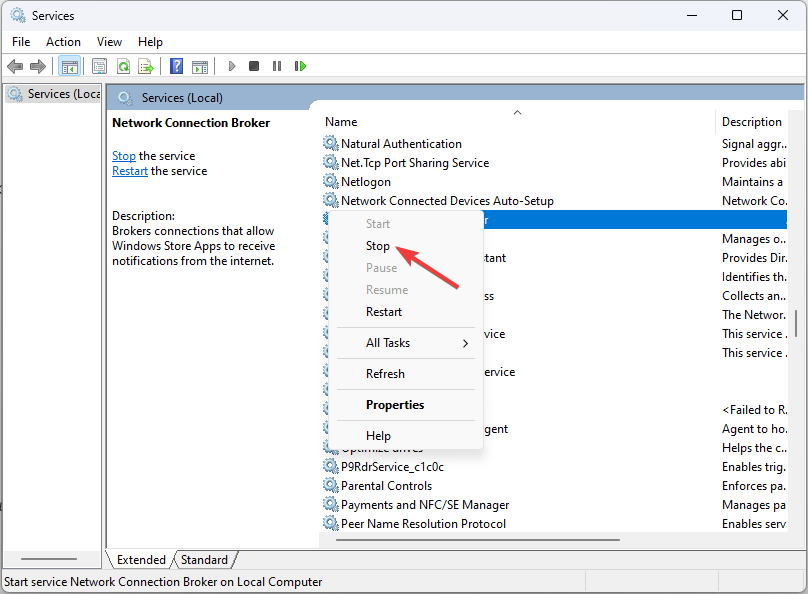Select the Parental Controls service

(386, 486)
